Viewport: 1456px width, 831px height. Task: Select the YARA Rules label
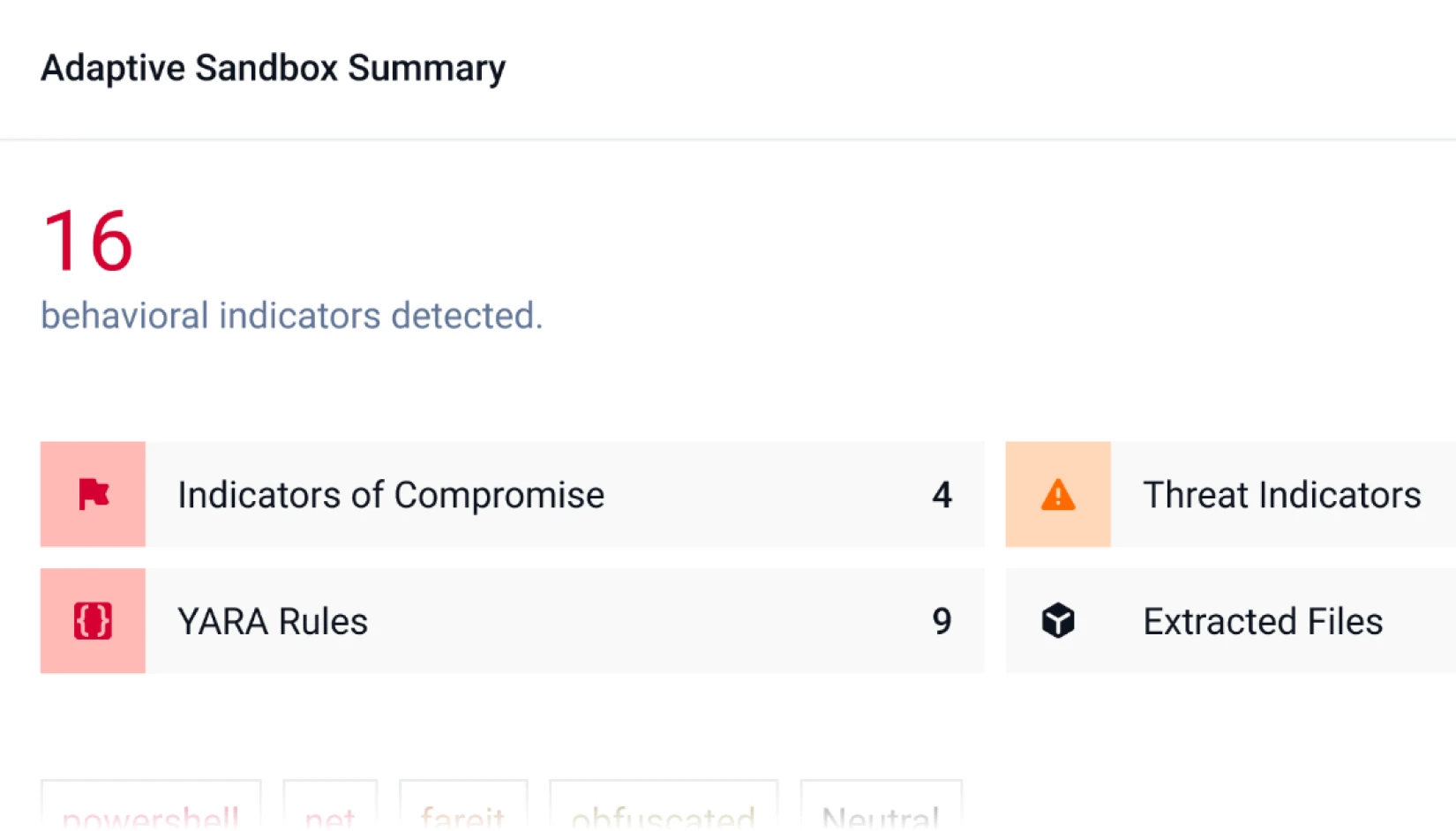273,621
